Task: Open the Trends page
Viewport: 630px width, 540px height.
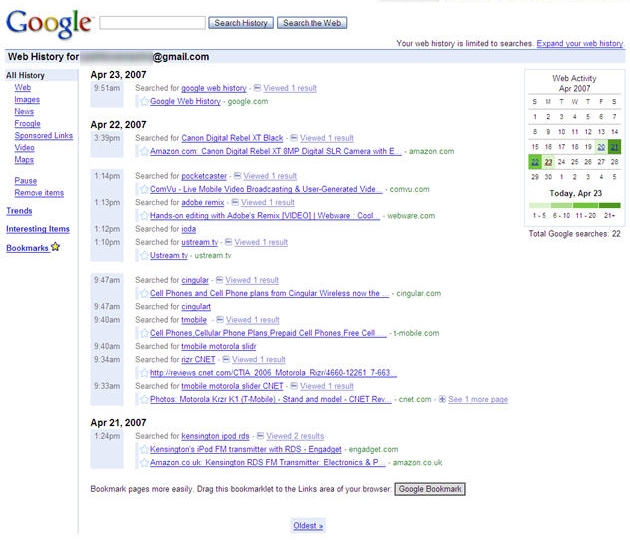Action: click(x=19, y=211)
